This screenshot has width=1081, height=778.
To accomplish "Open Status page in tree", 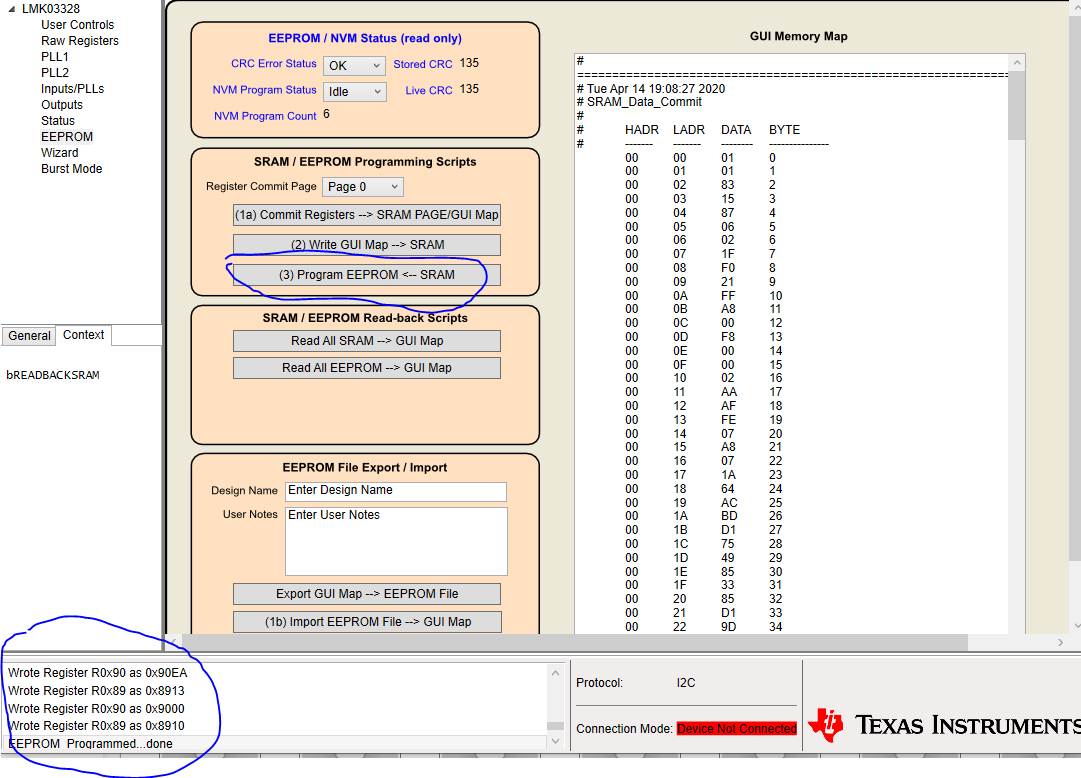I will (57, 120).
